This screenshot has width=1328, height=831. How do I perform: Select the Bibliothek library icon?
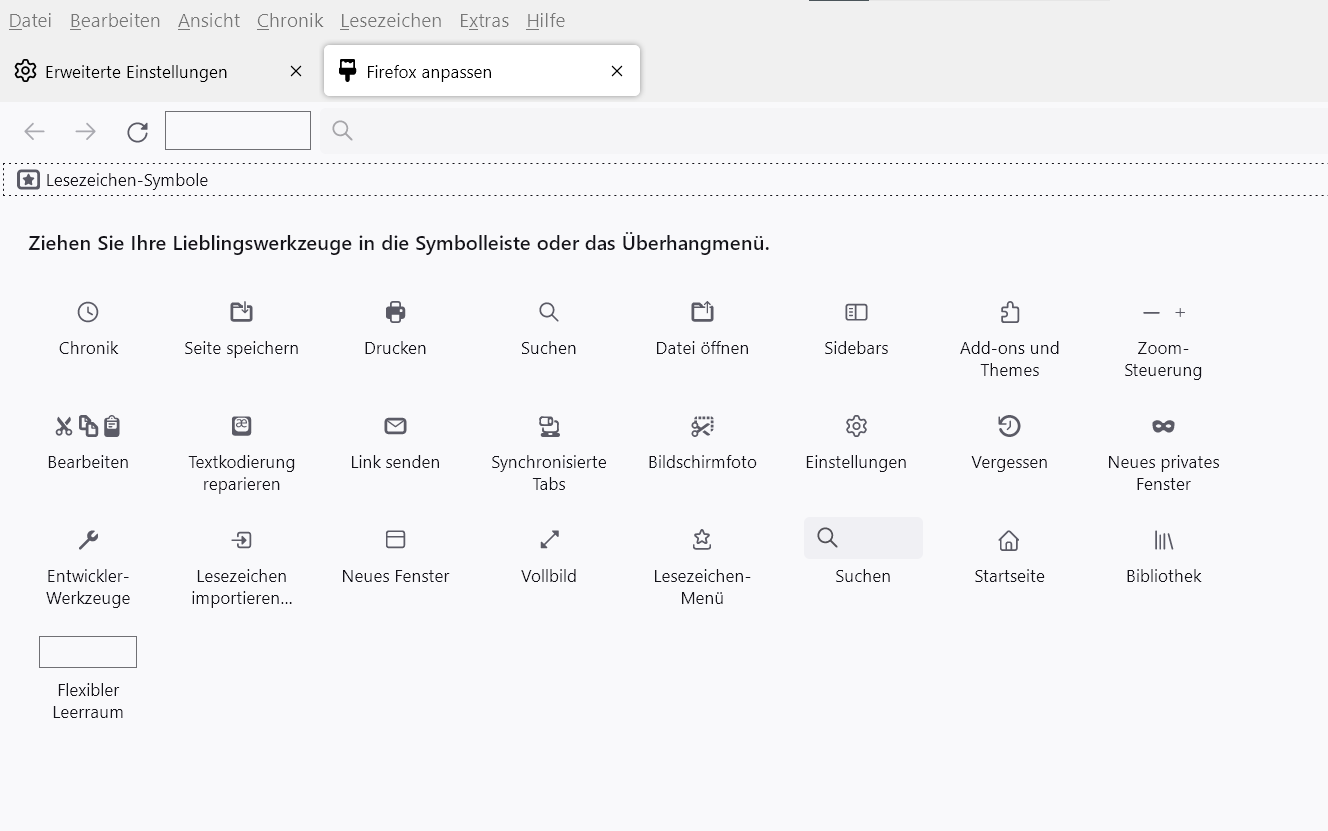pos(1163,540)
